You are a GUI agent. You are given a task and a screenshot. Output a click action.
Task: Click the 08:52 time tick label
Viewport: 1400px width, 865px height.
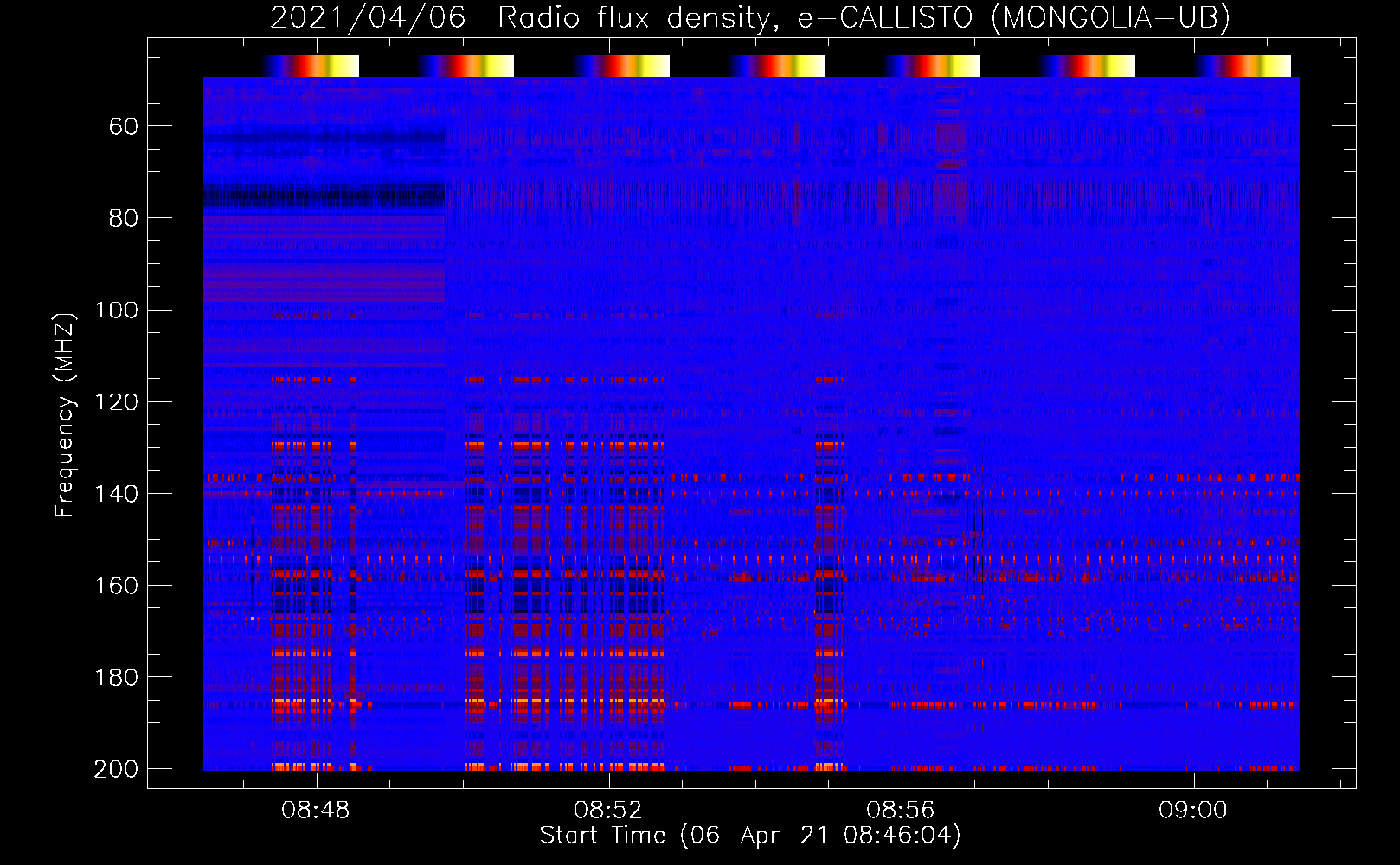click(608, 811)
